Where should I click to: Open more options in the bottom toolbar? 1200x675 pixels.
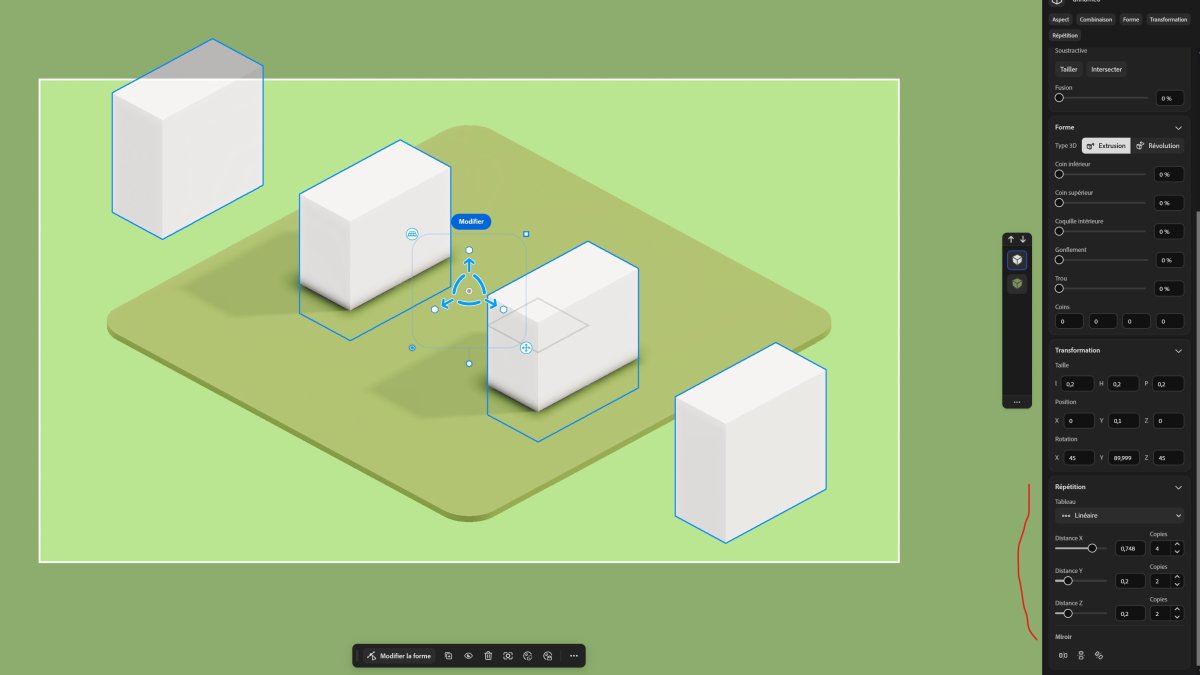tap(574, 656)
